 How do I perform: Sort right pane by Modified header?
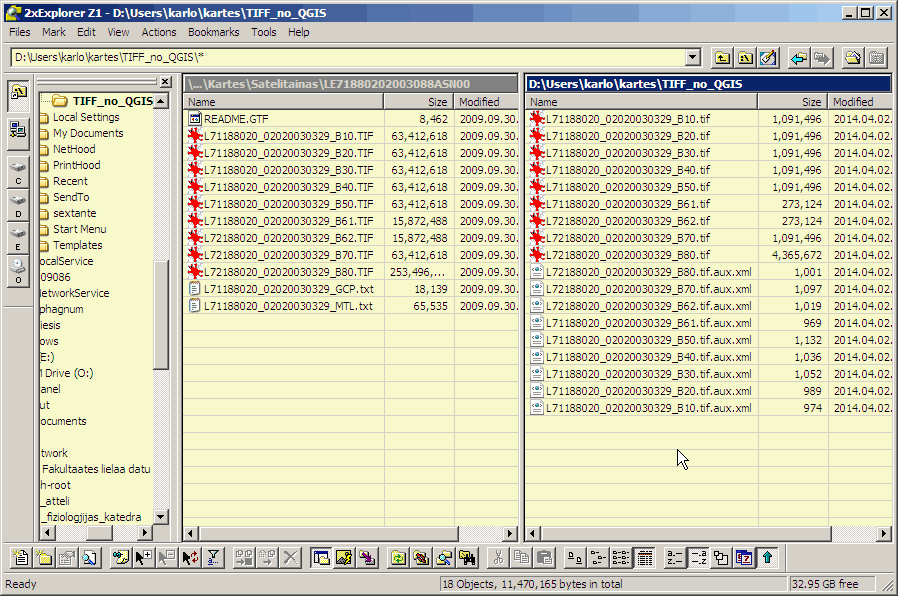[x=860, y=102]
